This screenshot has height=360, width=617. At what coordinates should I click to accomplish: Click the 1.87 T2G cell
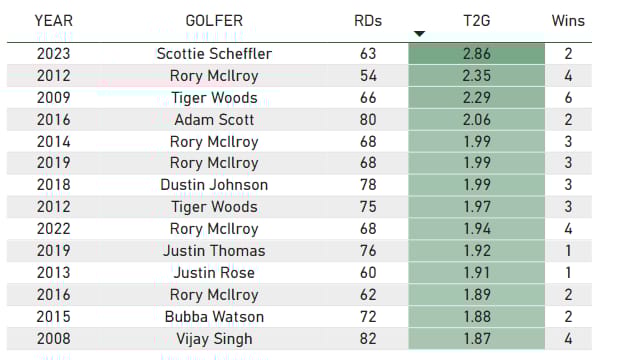[477, 338]
